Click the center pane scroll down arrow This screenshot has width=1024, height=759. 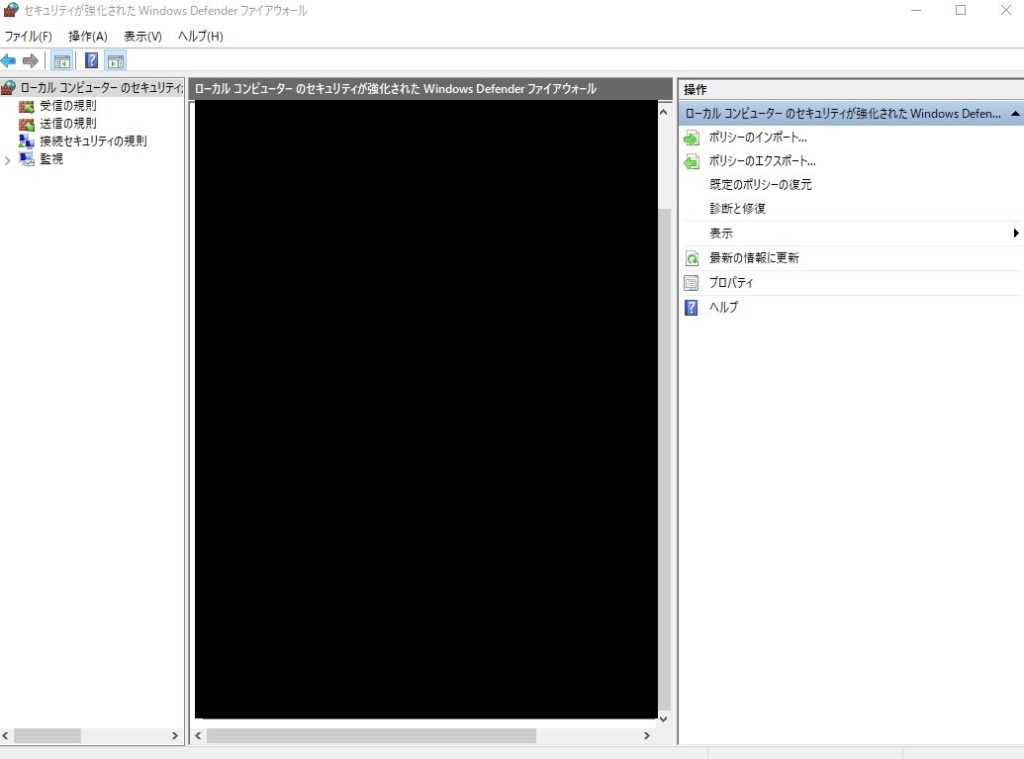[664, 719]
